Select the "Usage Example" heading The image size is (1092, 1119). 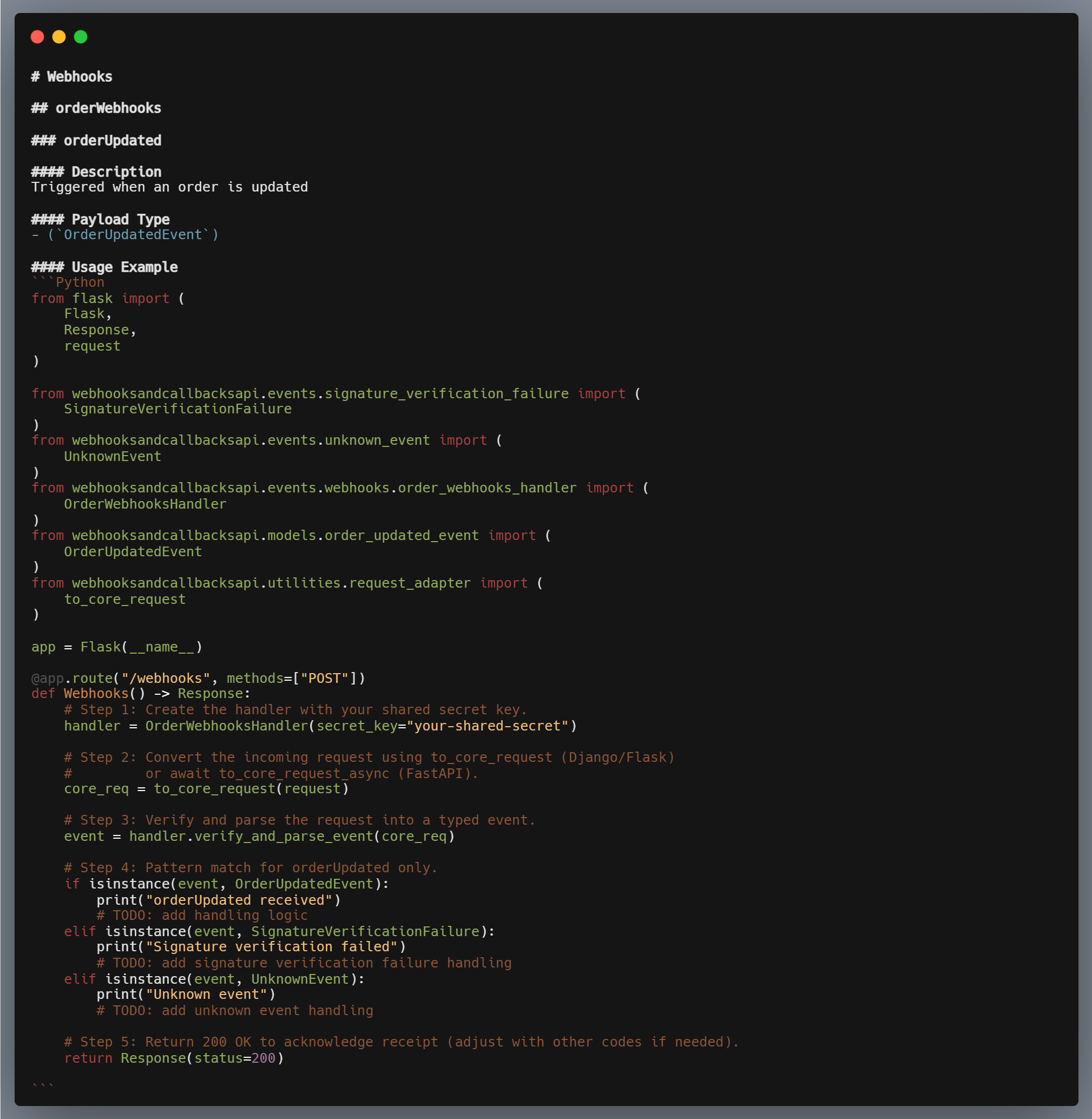pyautogui.click(x=104, y=267)
